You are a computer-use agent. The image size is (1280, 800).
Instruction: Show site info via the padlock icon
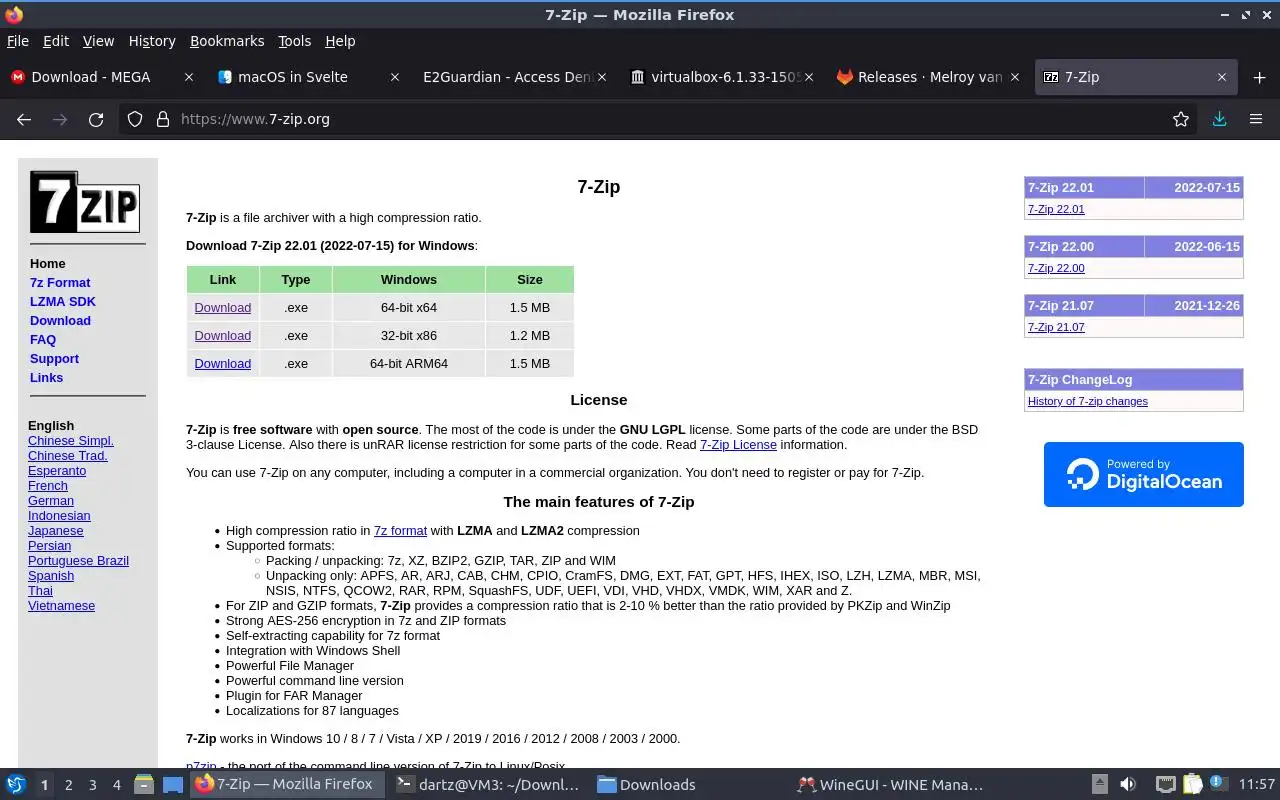pos(163,119)
